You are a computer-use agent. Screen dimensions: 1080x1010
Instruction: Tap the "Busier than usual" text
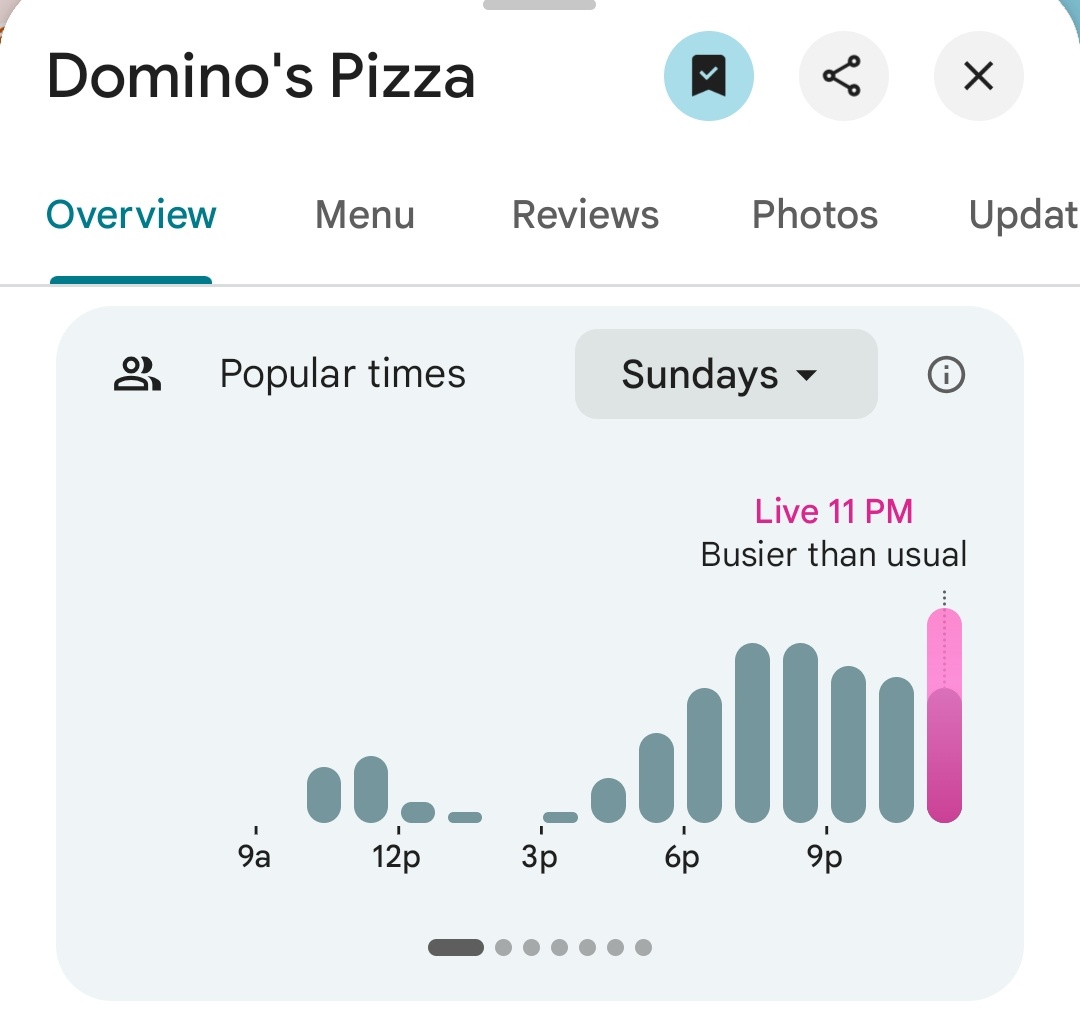pos(833,554)
